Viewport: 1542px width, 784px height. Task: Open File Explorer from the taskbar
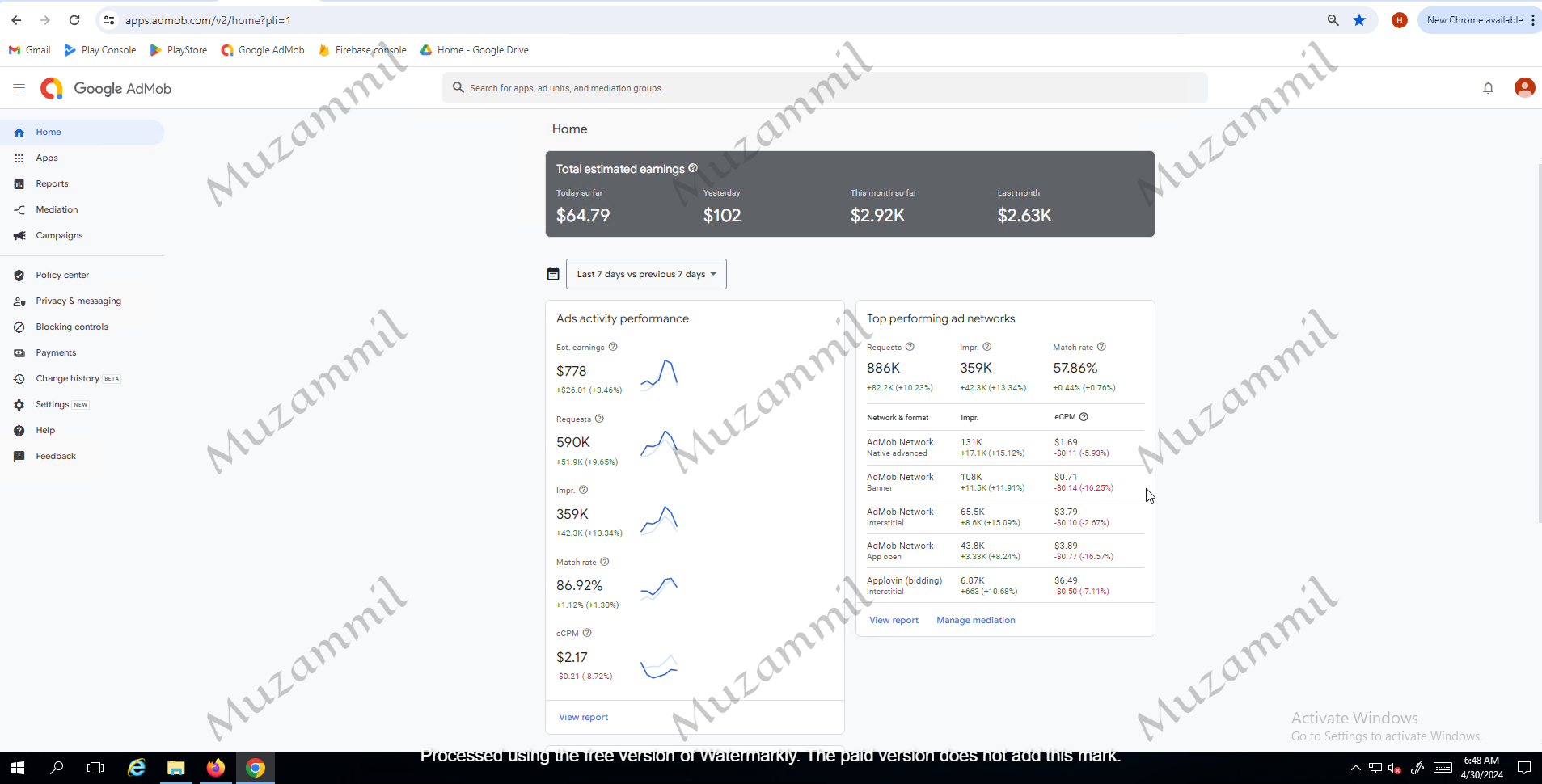click(x=175, y=768)
